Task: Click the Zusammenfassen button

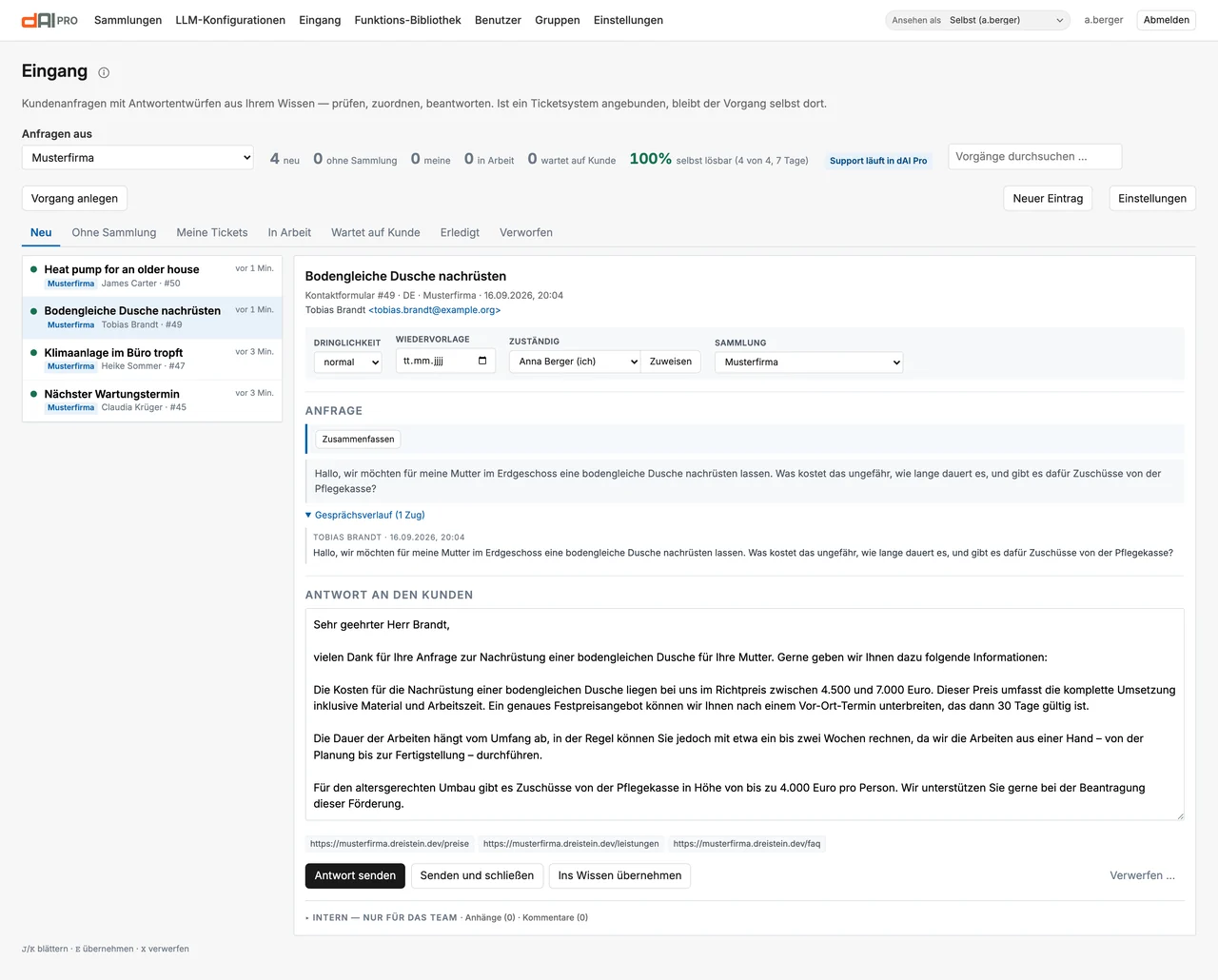Action: click(358, 439)
